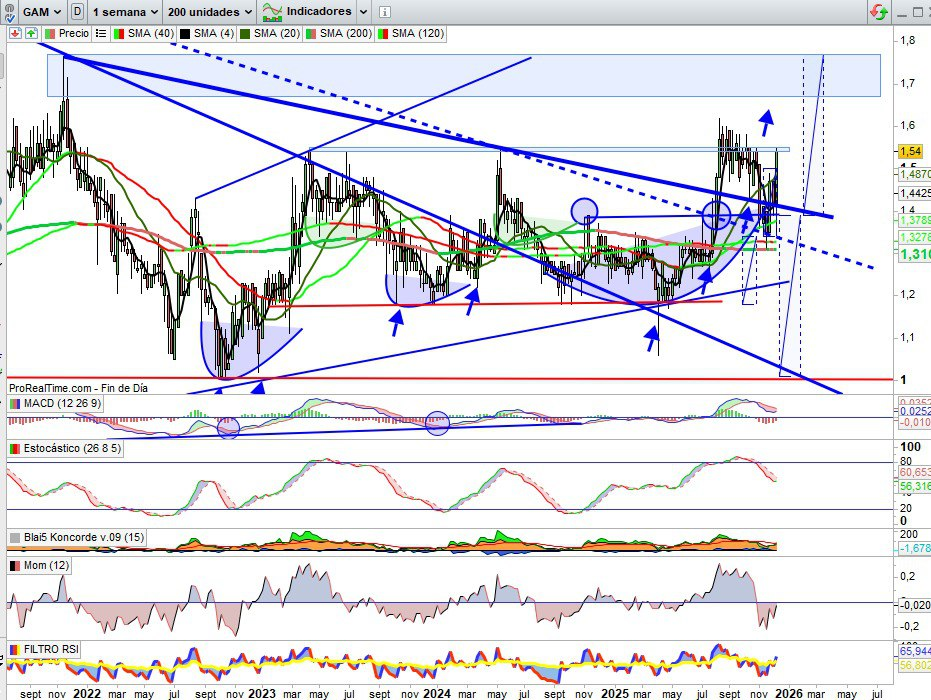The width and height of the screenshot is (931, 700).
Task: Open SMA (40) indicator settings
Action: [x=151, y=33]
